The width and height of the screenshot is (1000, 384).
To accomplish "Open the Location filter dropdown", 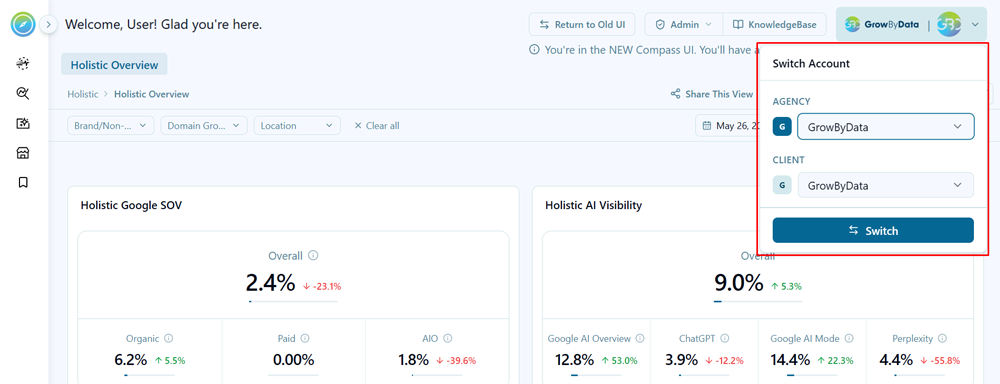I will (x=297, y=126).
